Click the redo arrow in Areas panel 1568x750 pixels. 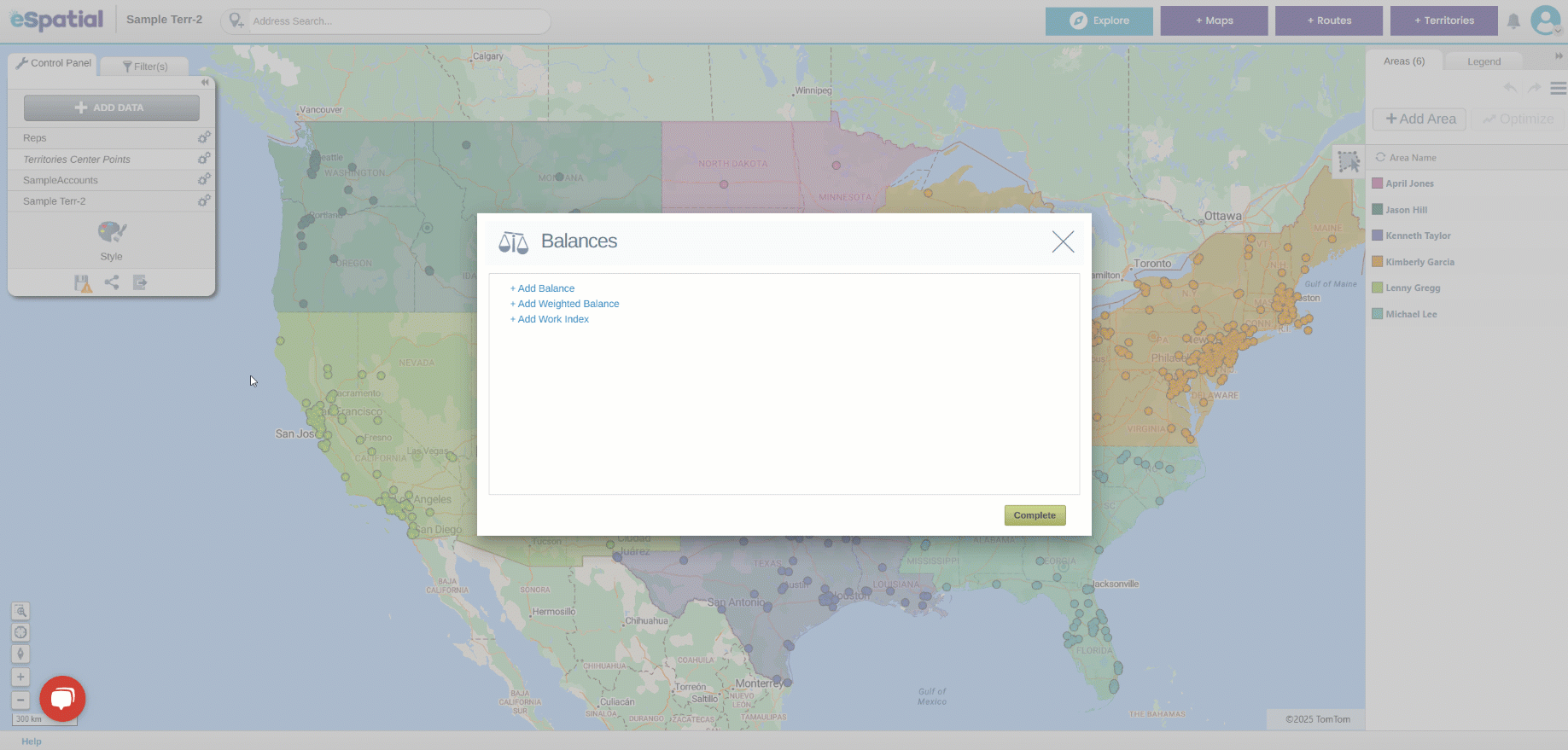[1535, 89]
